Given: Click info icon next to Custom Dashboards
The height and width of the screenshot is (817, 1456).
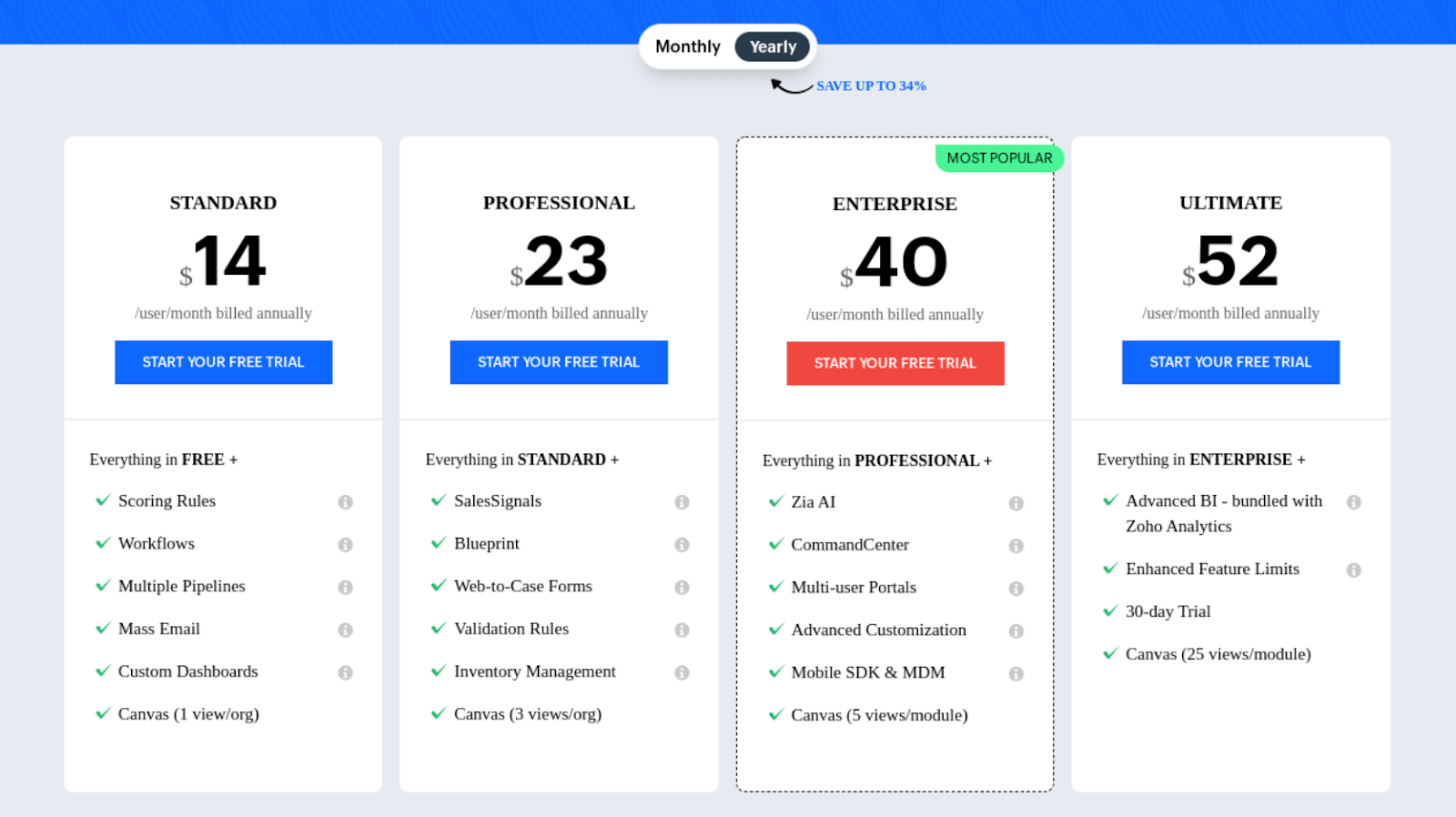Looking at the screenshot, I should [x=345, y=673].
